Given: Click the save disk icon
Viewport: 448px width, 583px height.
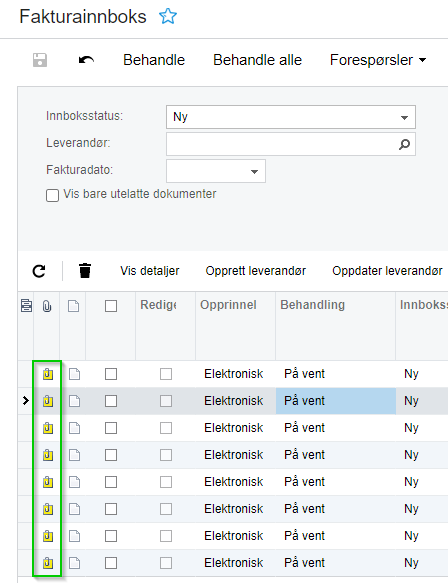Looking at the screenshot, I should click(40, 60).
